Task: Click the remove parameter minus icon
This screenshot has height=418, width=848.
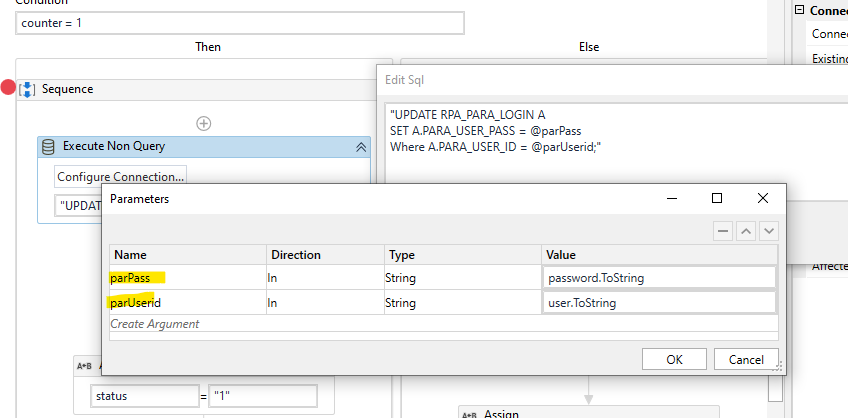Action: (x=723, y=231)
